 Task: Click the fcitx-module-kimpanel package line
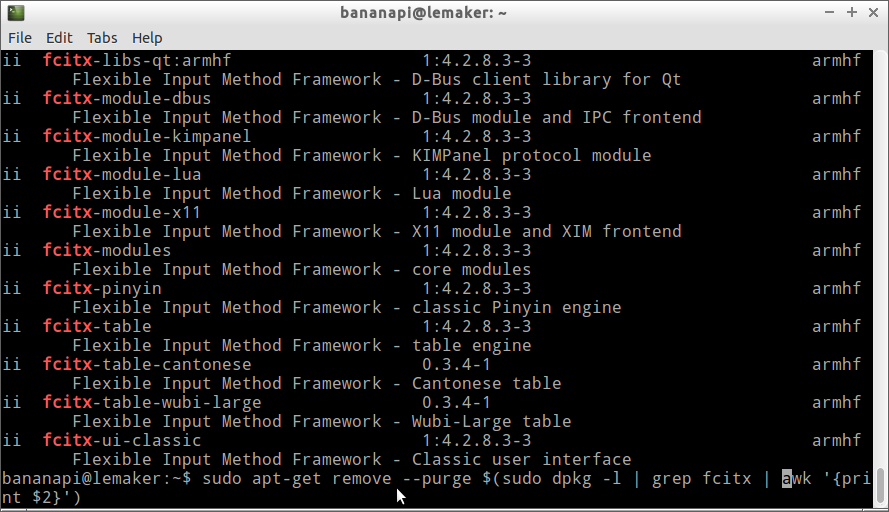[x=431, y=137]
